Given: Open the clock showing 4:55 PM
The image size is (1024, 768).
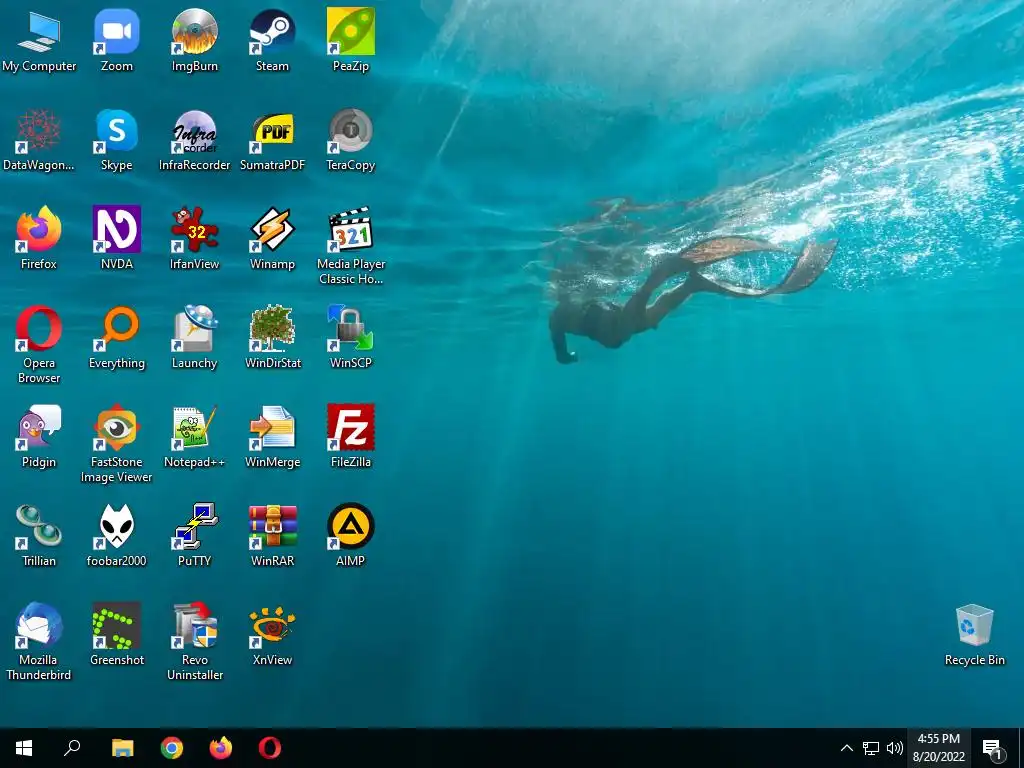Looking at the screenshot, I should pos(938,748).
